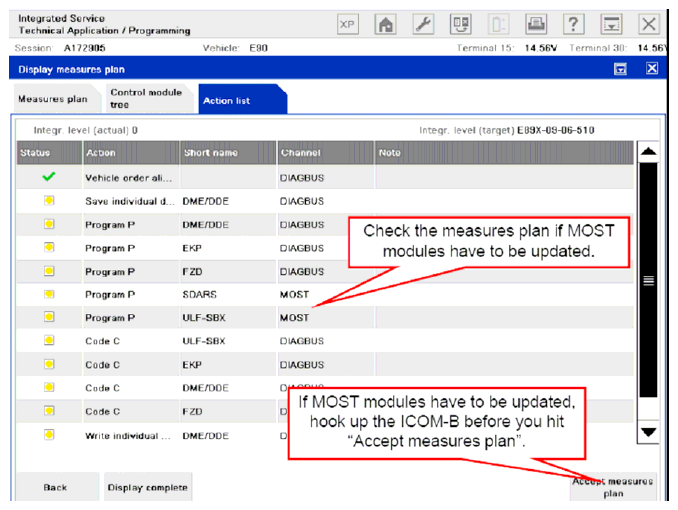This screenshot has width=678, height=510.
Task: Select the Action list tab
Action: click(x=242, y=99)
